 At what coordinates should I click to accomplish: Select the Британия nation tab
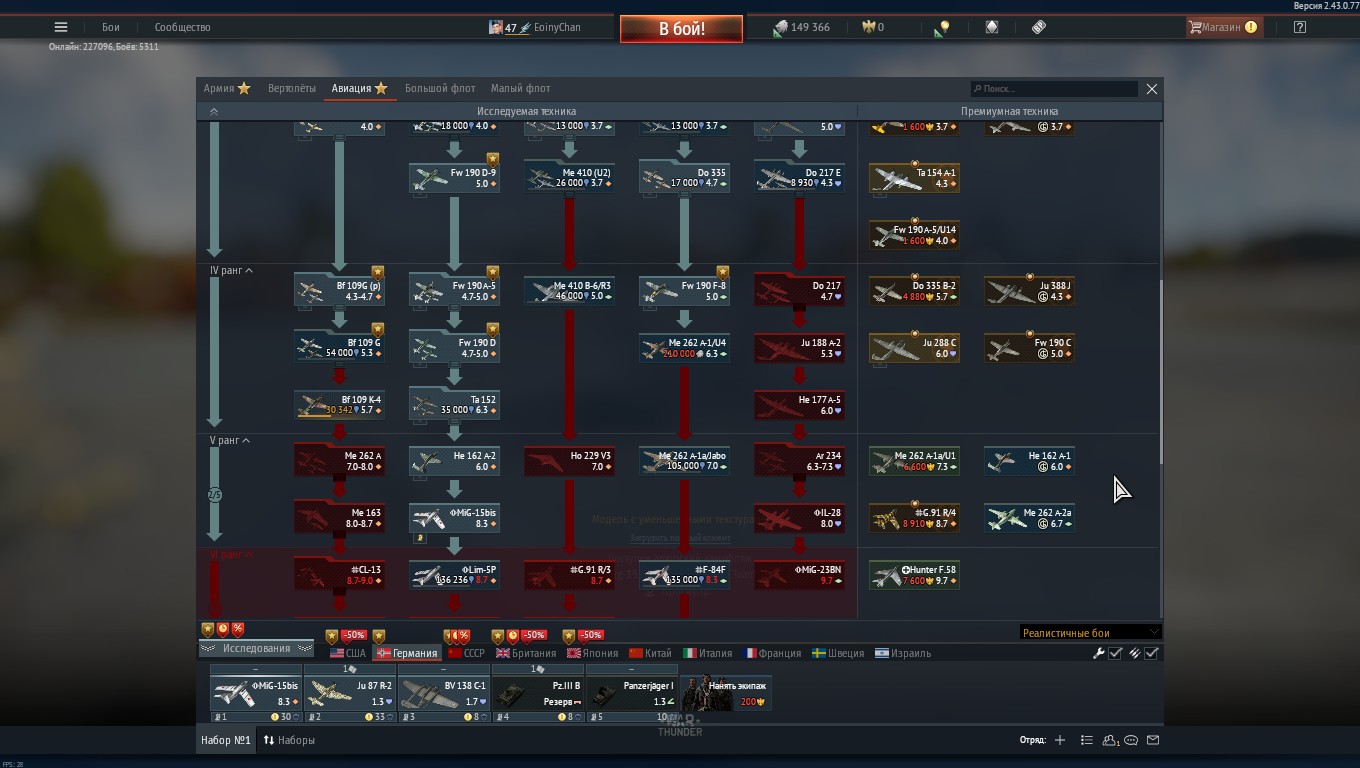point(526,653)
